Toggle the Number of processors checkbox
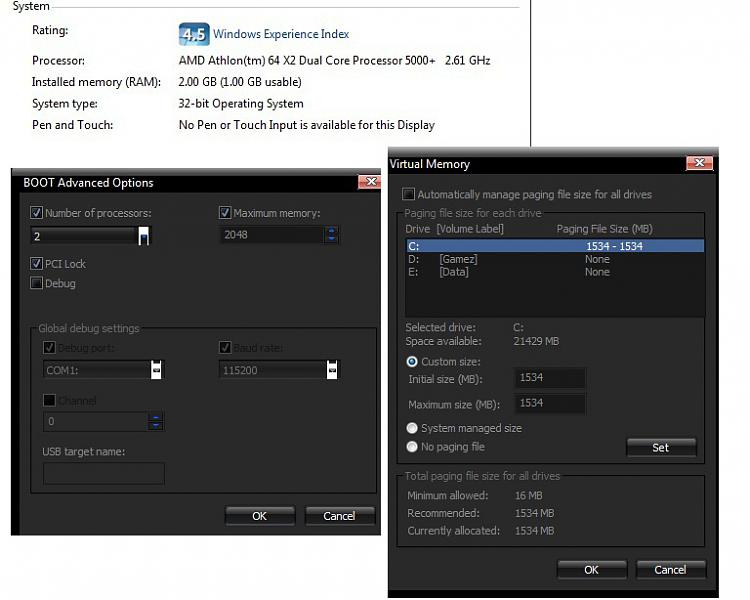 (x=36, y=212)
